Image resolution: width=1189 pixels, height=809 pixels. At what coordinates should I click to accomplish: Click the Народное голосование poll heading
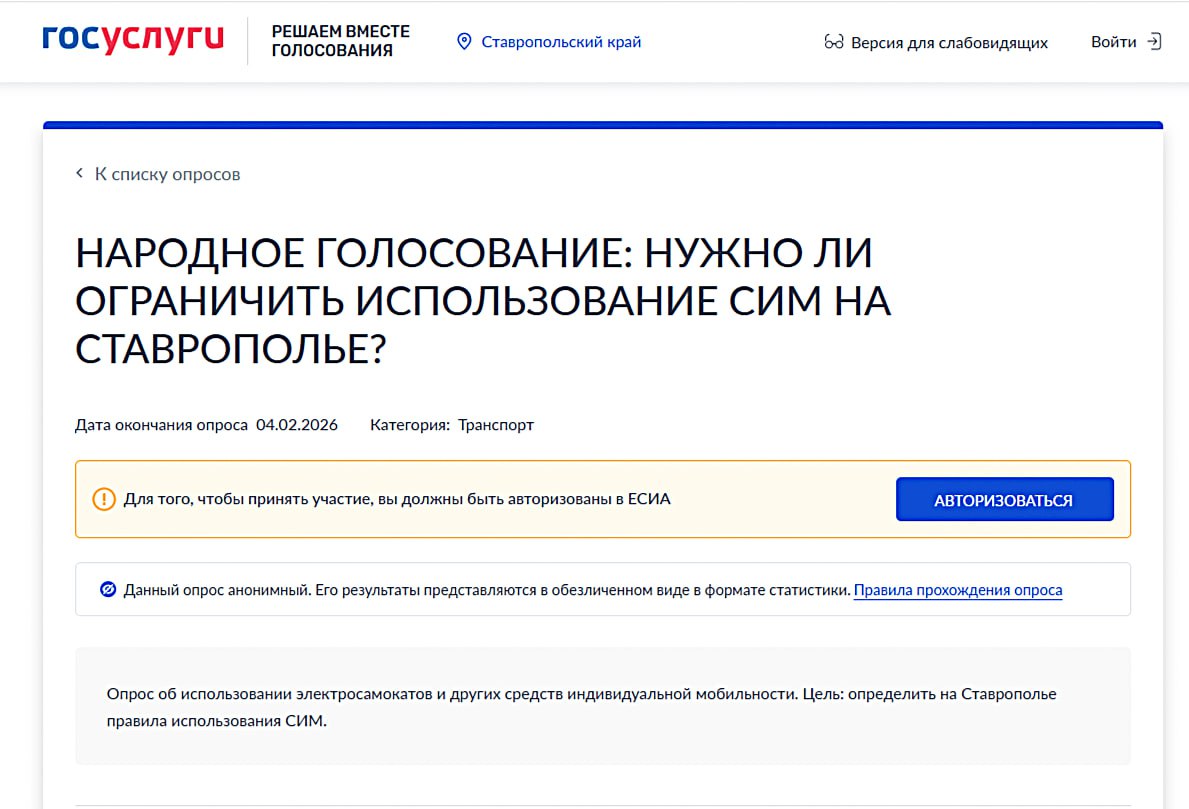click(x=482, y=302)
